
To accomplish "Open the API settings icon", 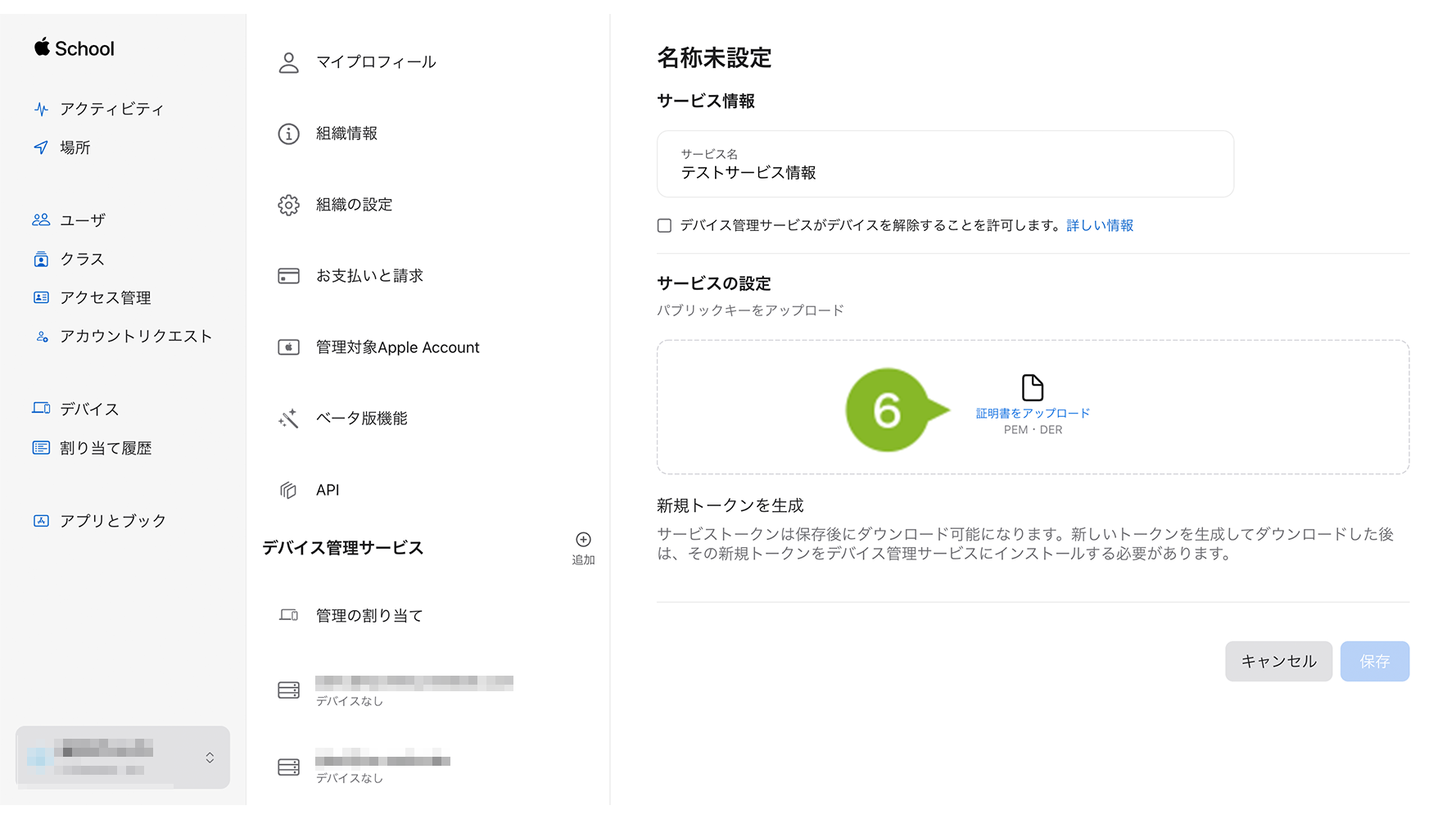I will coord(288,490).
